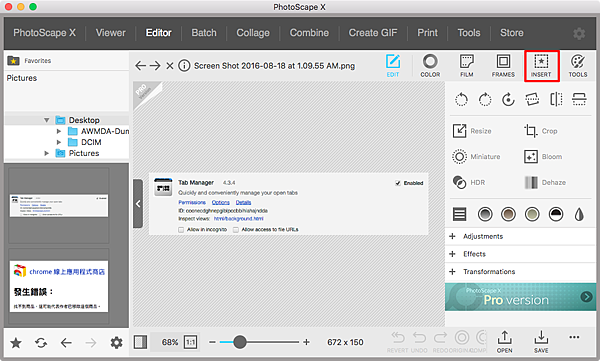The height and width of the screenshot is (361, 600).
Task: Switch to the Viewer tab
Action: pyautogui.click(x=111, y=33)
